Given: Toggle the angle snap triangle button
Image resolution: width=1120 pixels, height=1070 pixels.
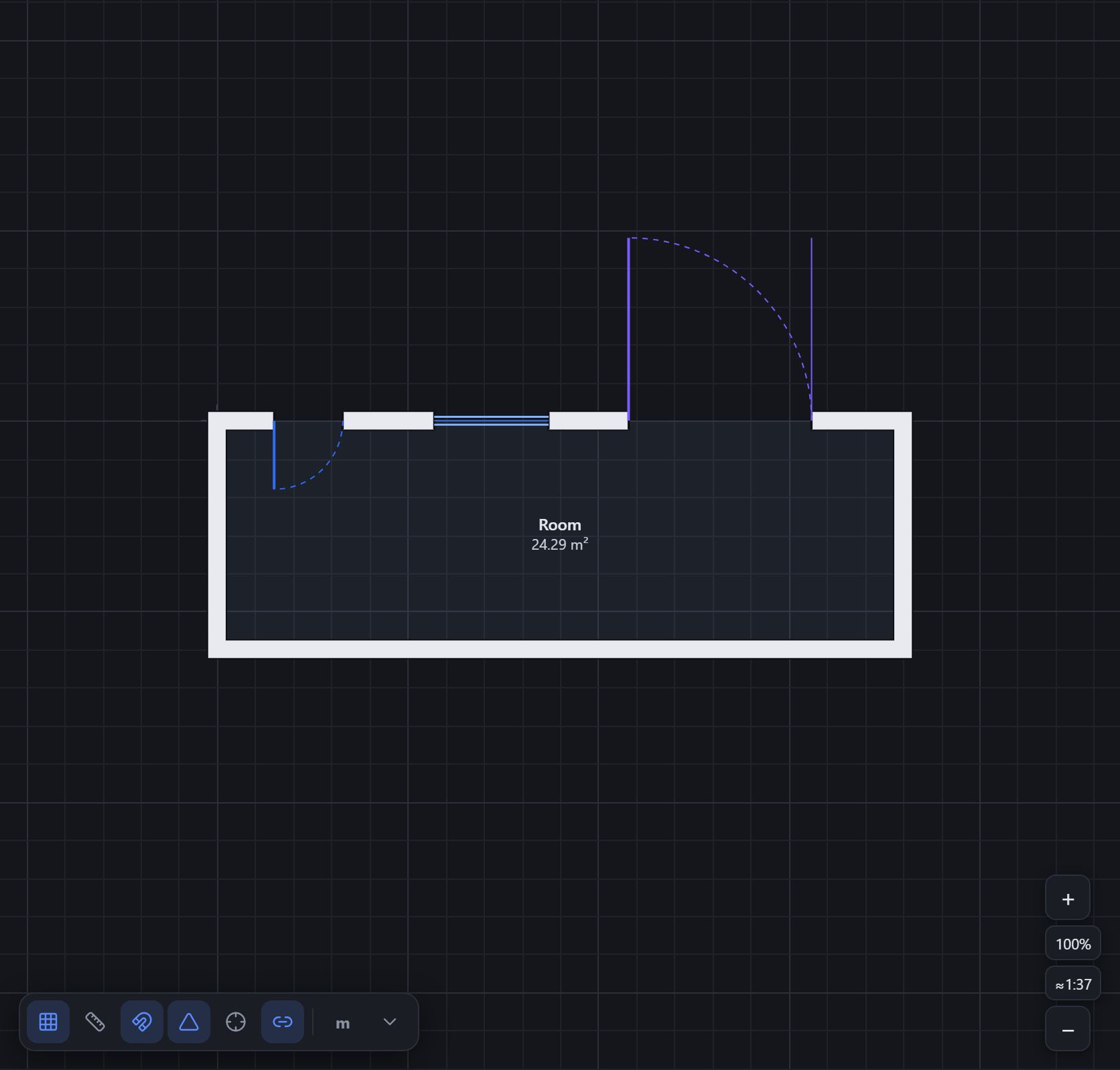Looking at the screenshot, I should [x=189, y=1022].
